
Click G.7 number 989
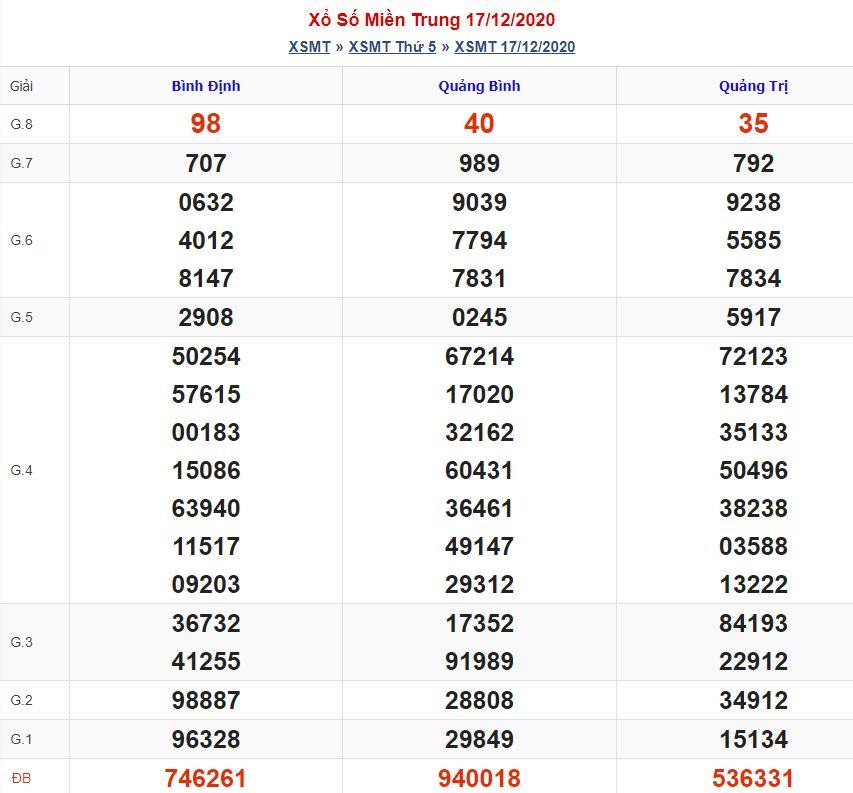point(479,163)
